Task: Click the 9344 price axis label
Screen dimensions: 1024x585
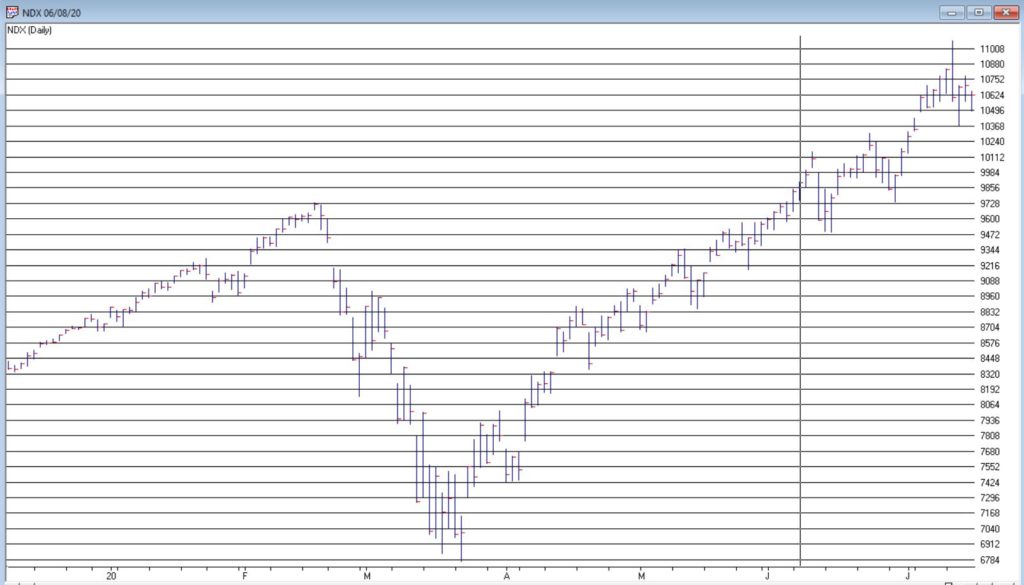Action: pos(992,250)
